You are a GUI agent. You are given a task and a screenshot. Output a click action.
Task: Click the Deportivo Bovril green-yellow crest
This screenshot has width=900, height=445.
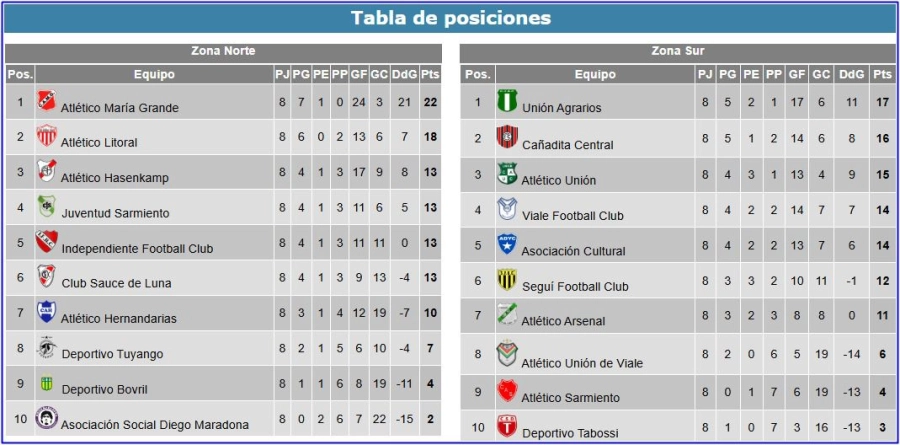46,382
